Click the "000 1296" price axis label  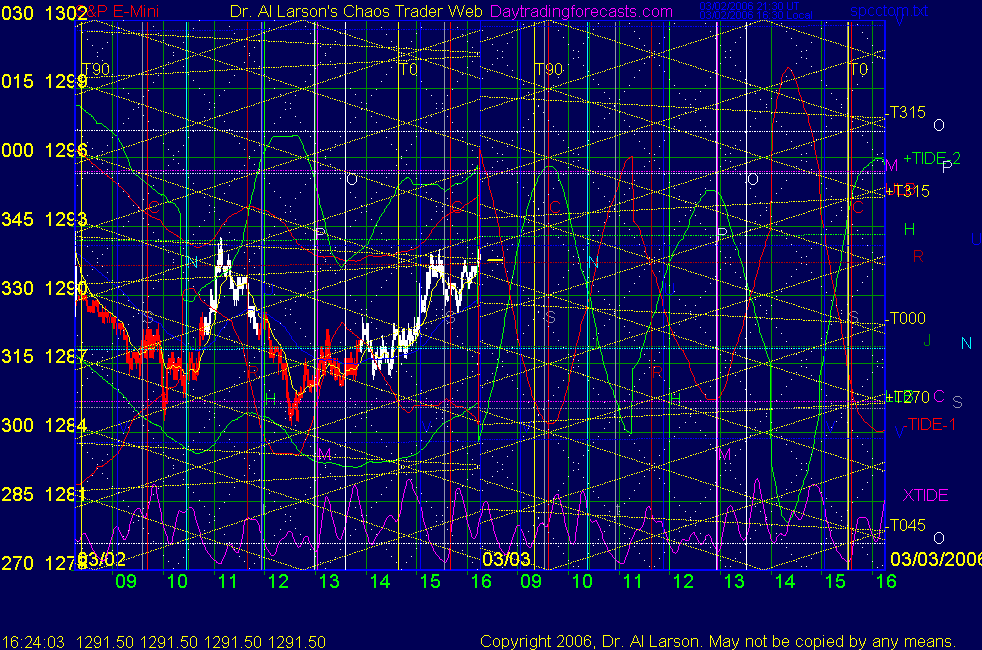44,150
